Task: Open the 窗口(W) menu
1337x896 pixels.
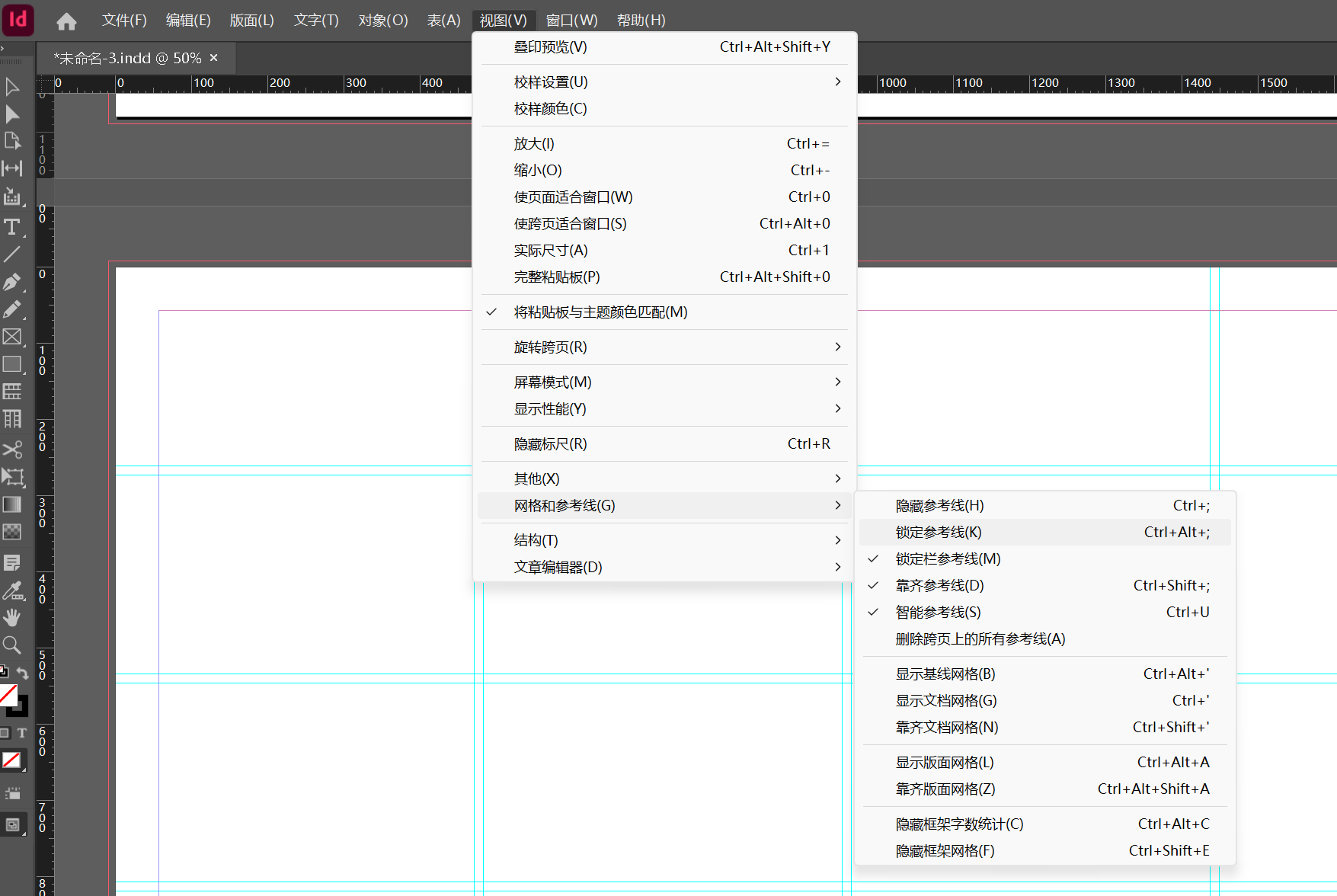Action: [571, 21]
